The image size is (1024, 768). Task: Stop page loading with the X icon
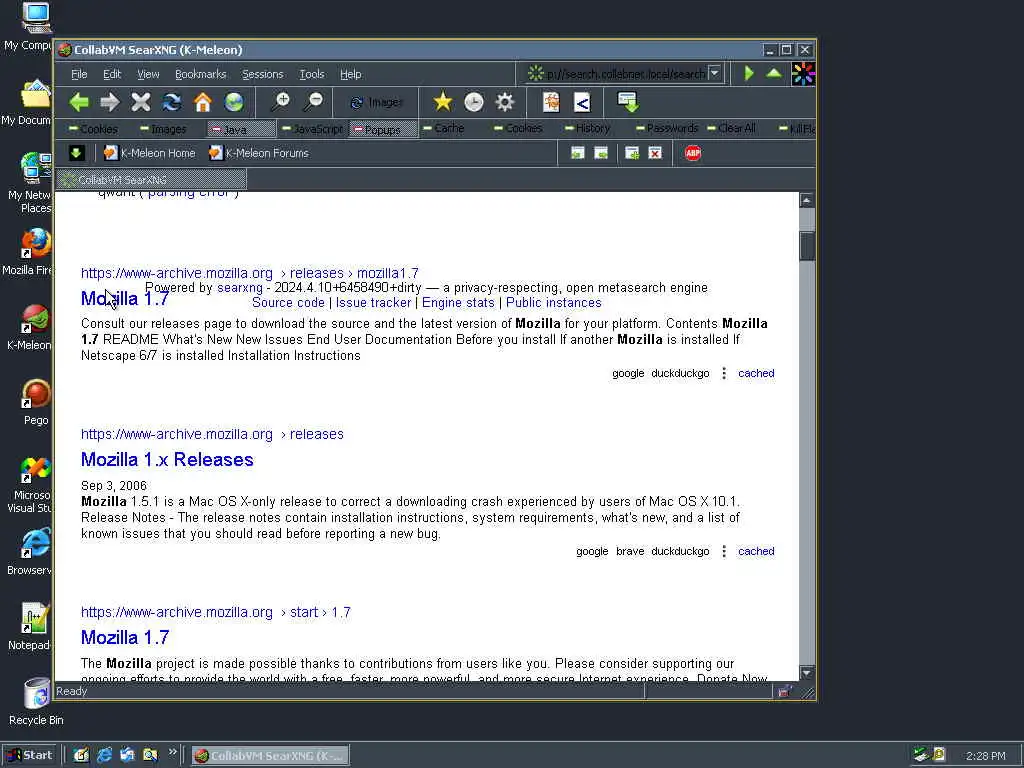click(x=140, y=102)
